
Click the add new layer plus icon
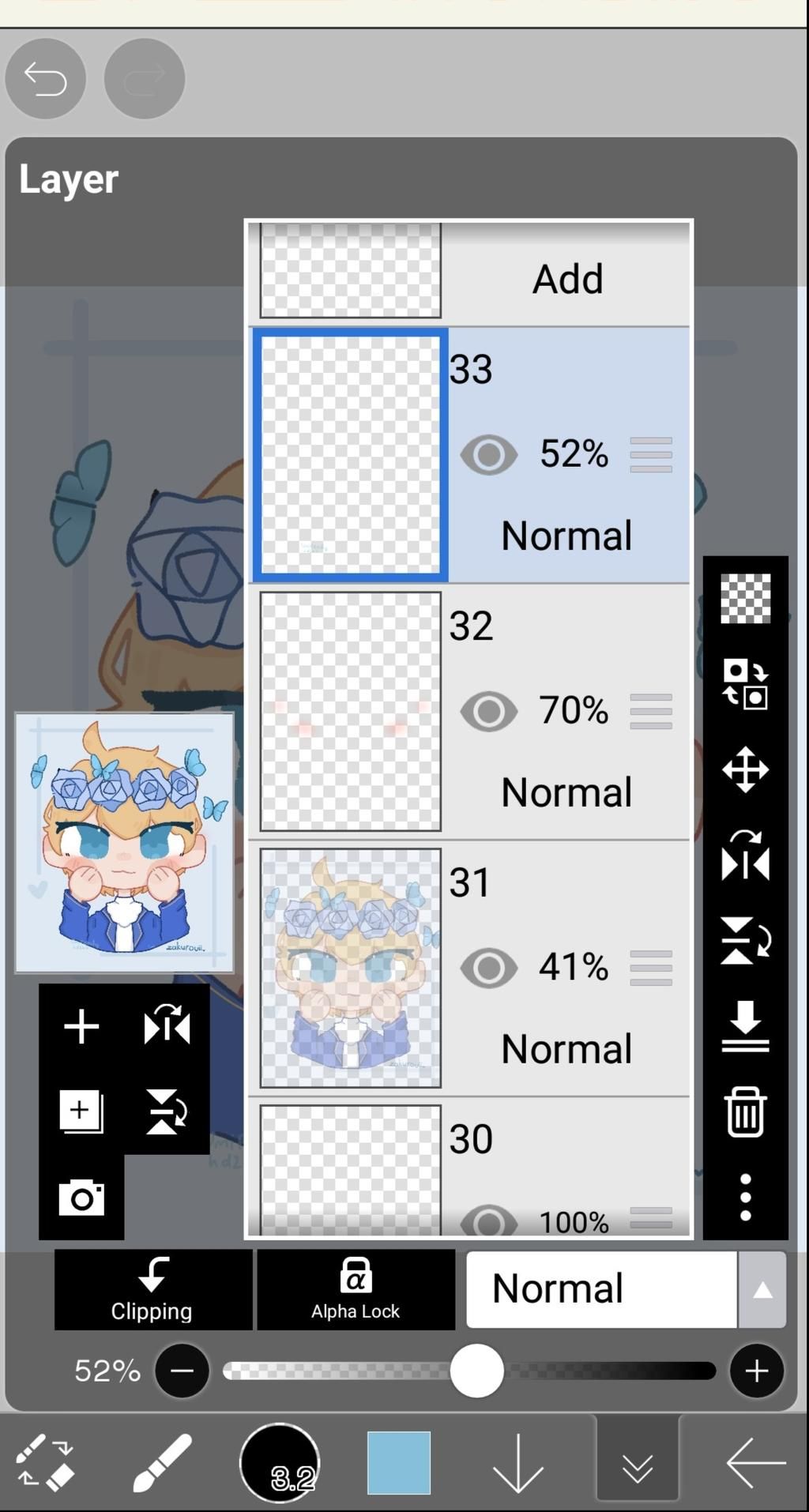pyautogui.click(x=81, y=1026)
